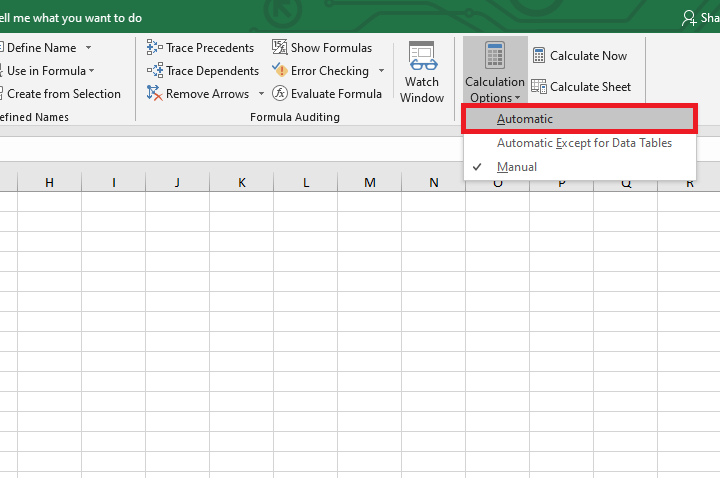Image resolution: width=720 pixels, height=478 pixels.
Task: Open the Use in Formula dropdown
Action: point(91,71)
